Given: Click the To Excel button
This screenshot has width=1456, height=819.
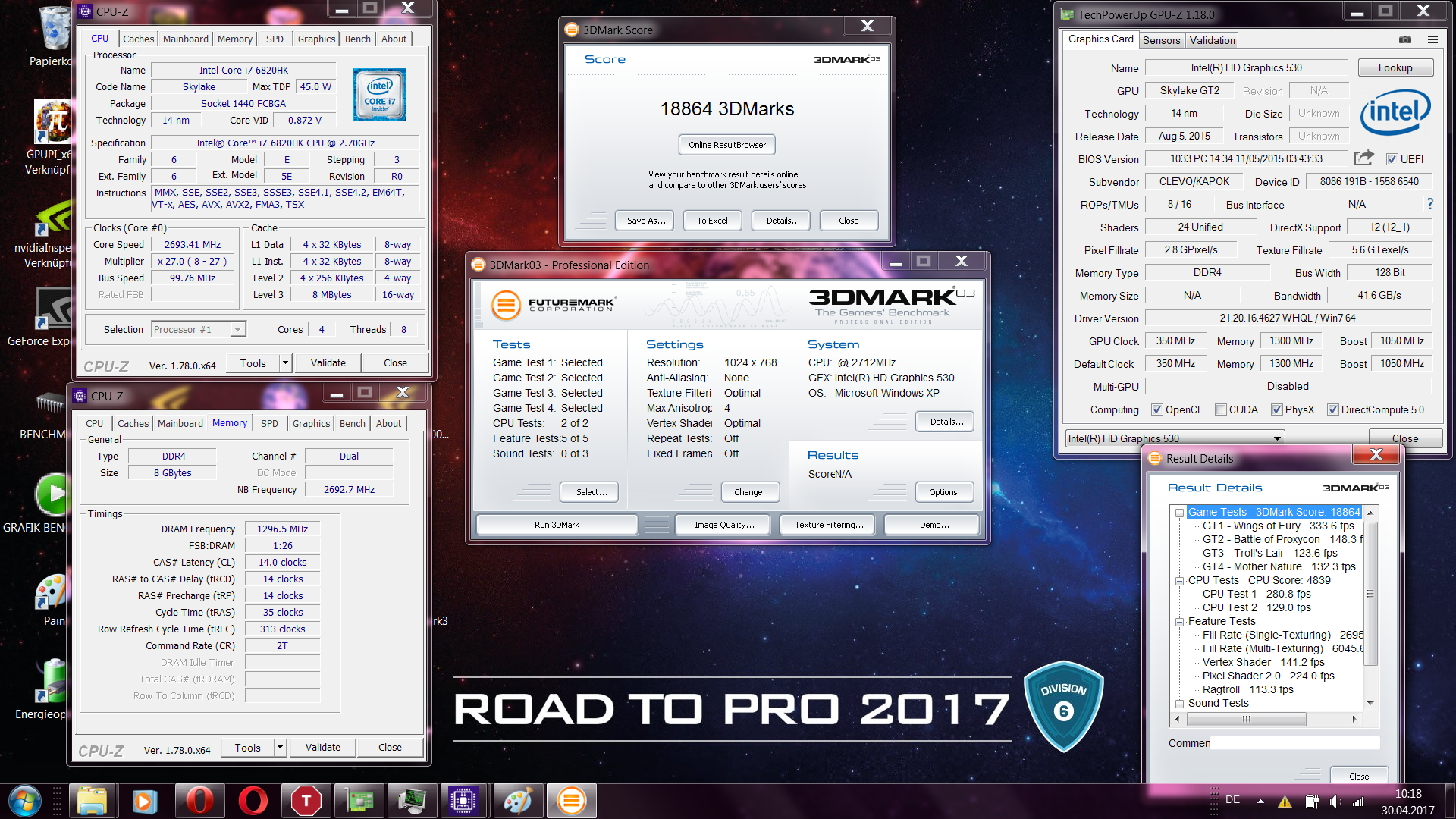Looking at the screenshot, I should click(712, 221).
